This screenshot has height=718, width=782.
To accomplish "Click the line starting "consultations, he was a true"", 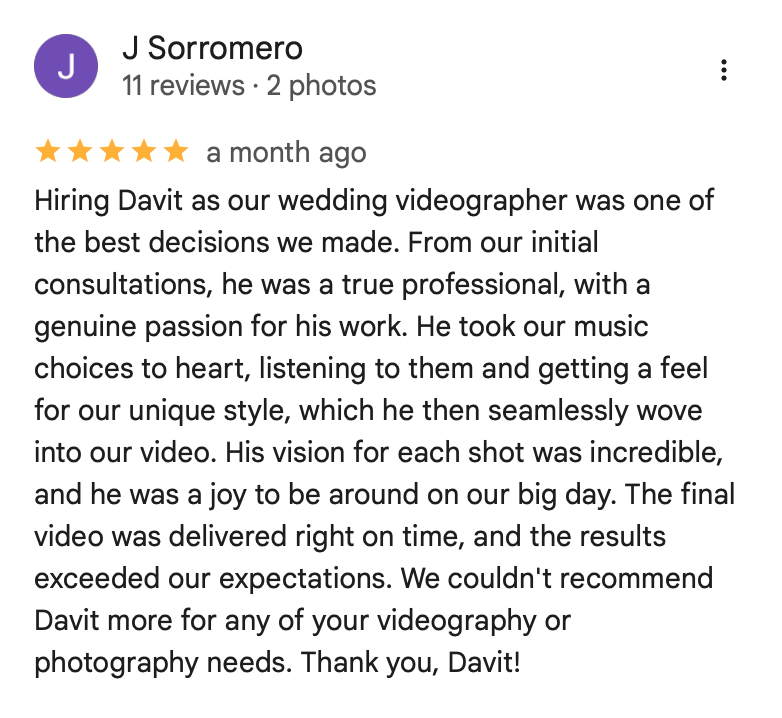I will [342, 285].
